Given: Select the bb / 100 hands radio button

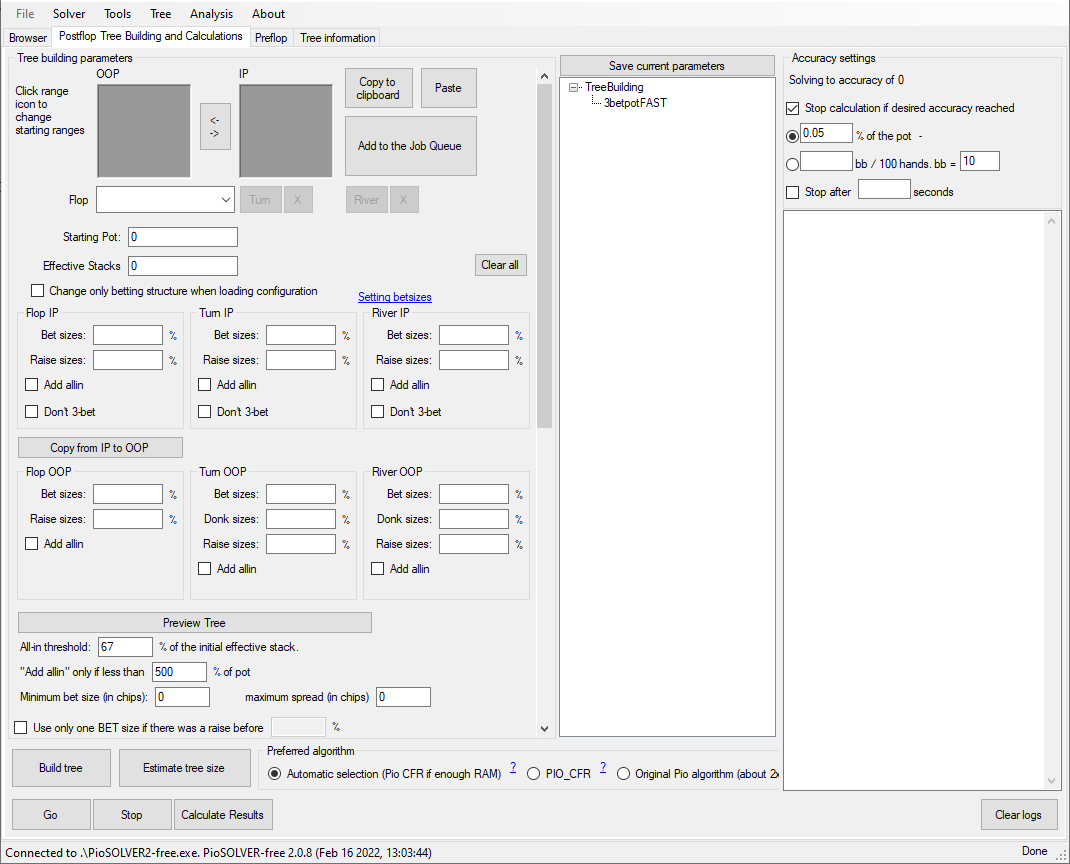Looking at the screenshot, I should pyautogui.click(x=792, y=164).
